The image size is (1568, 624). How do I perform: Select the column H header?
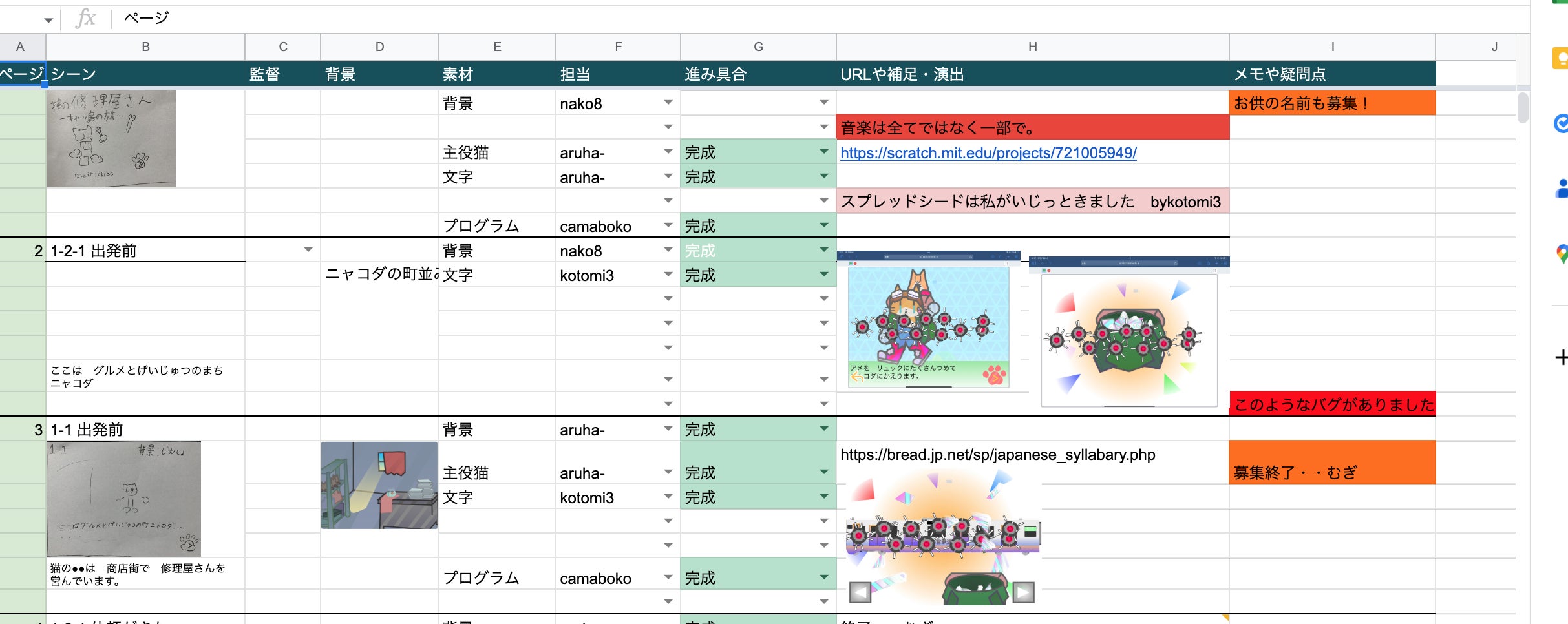pos(1032,47)
